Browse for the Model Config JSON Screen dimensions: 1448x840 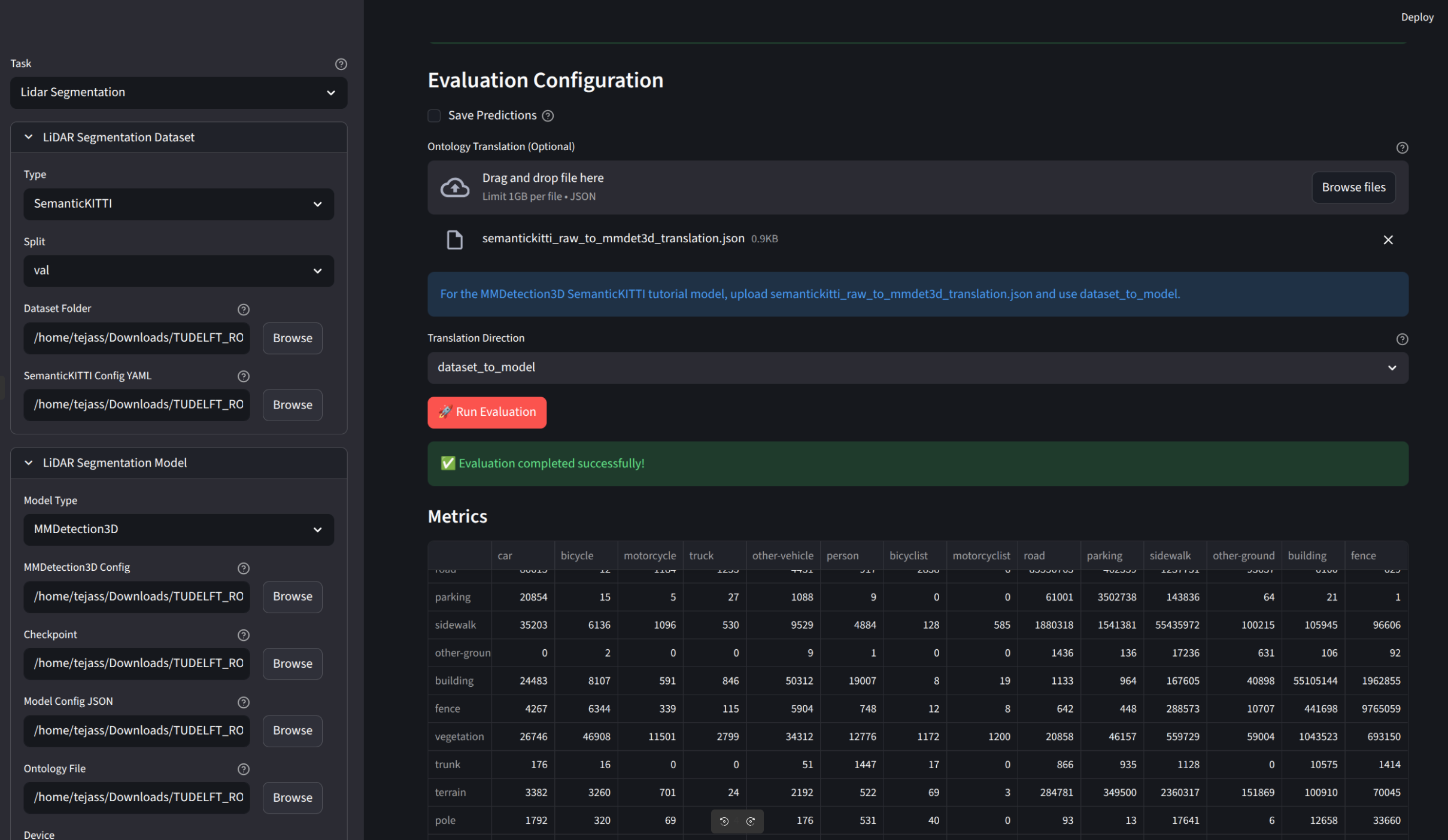click(x=292, y=731)
